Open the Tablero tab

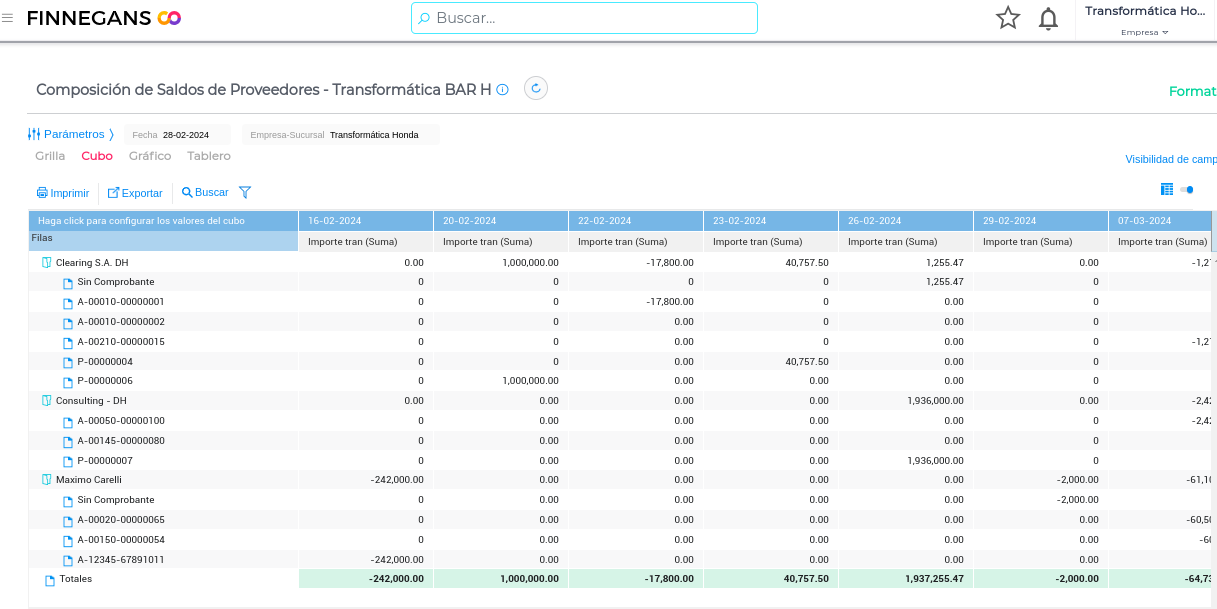[209, 156]
